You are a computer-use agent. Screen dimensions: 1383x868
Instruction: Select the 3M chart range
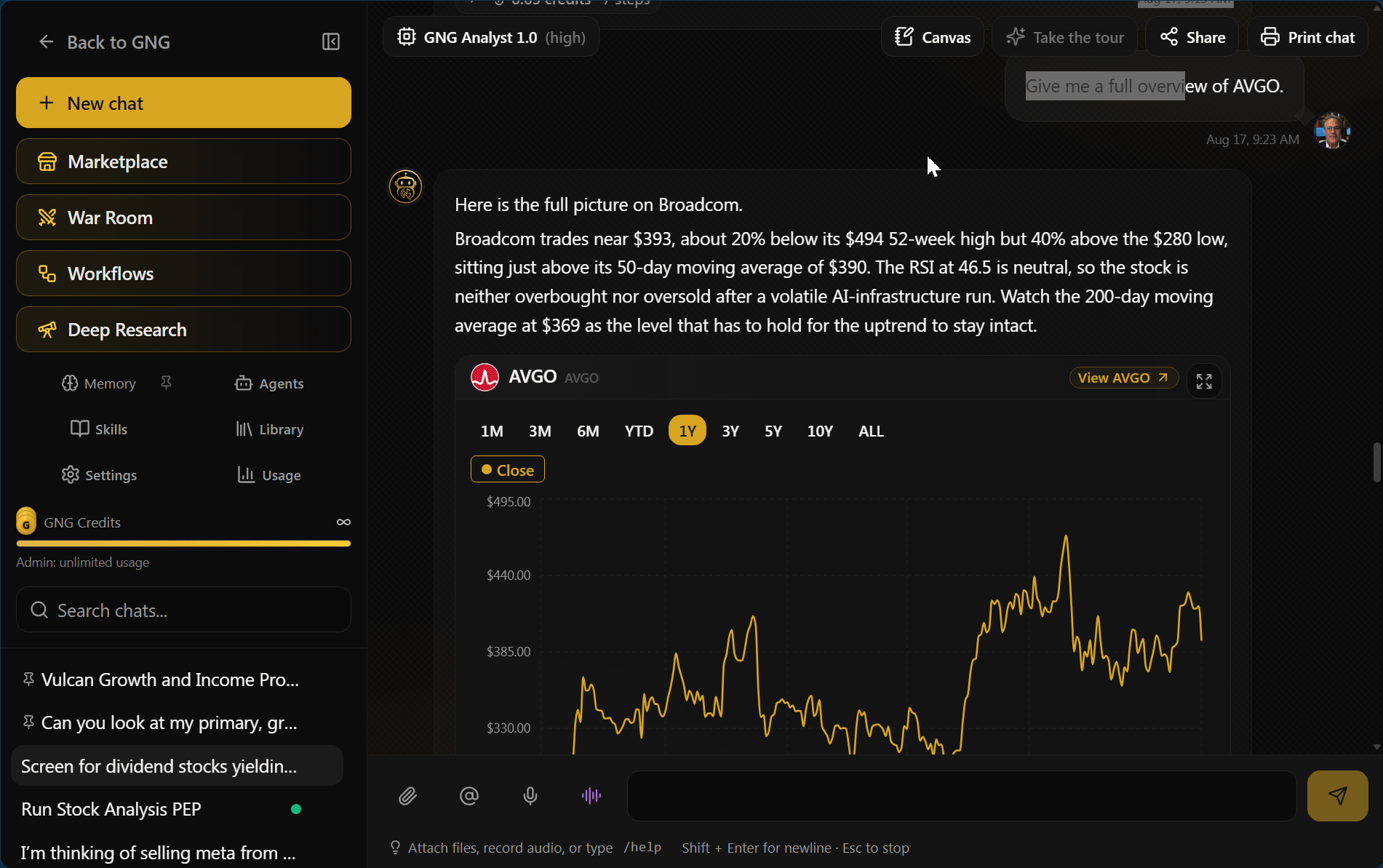click(540, 431)
